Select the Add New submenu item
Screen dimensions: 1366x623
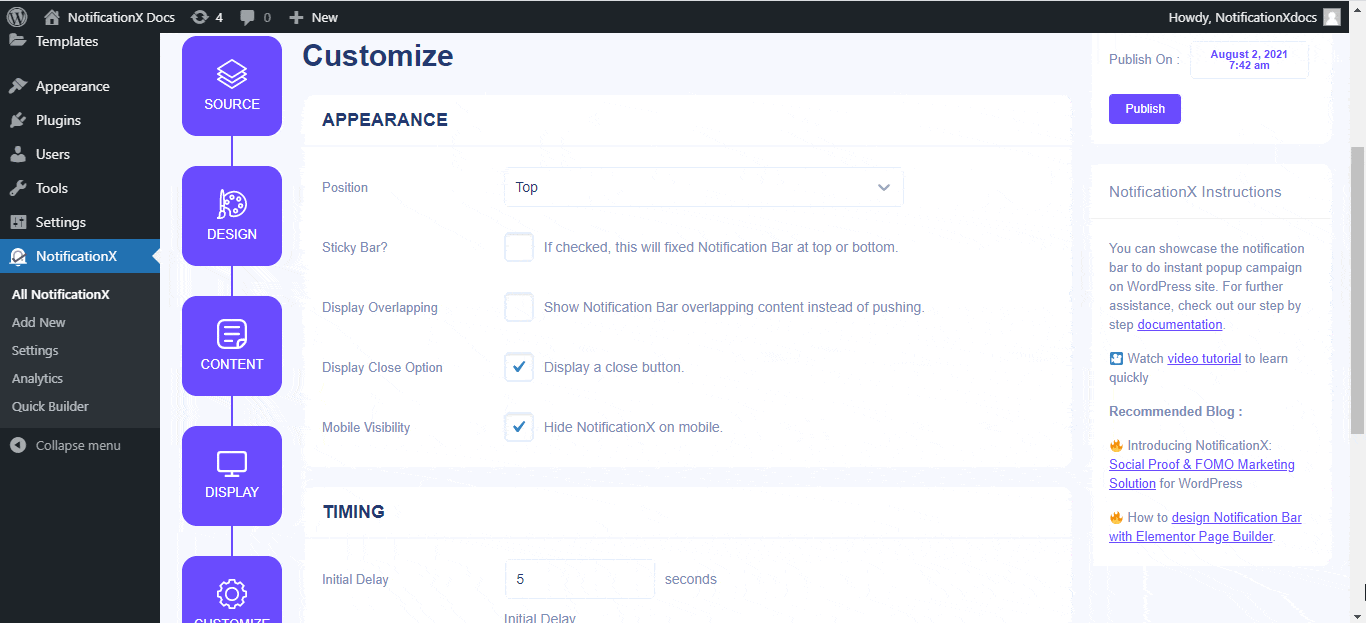tap(39, 322)
